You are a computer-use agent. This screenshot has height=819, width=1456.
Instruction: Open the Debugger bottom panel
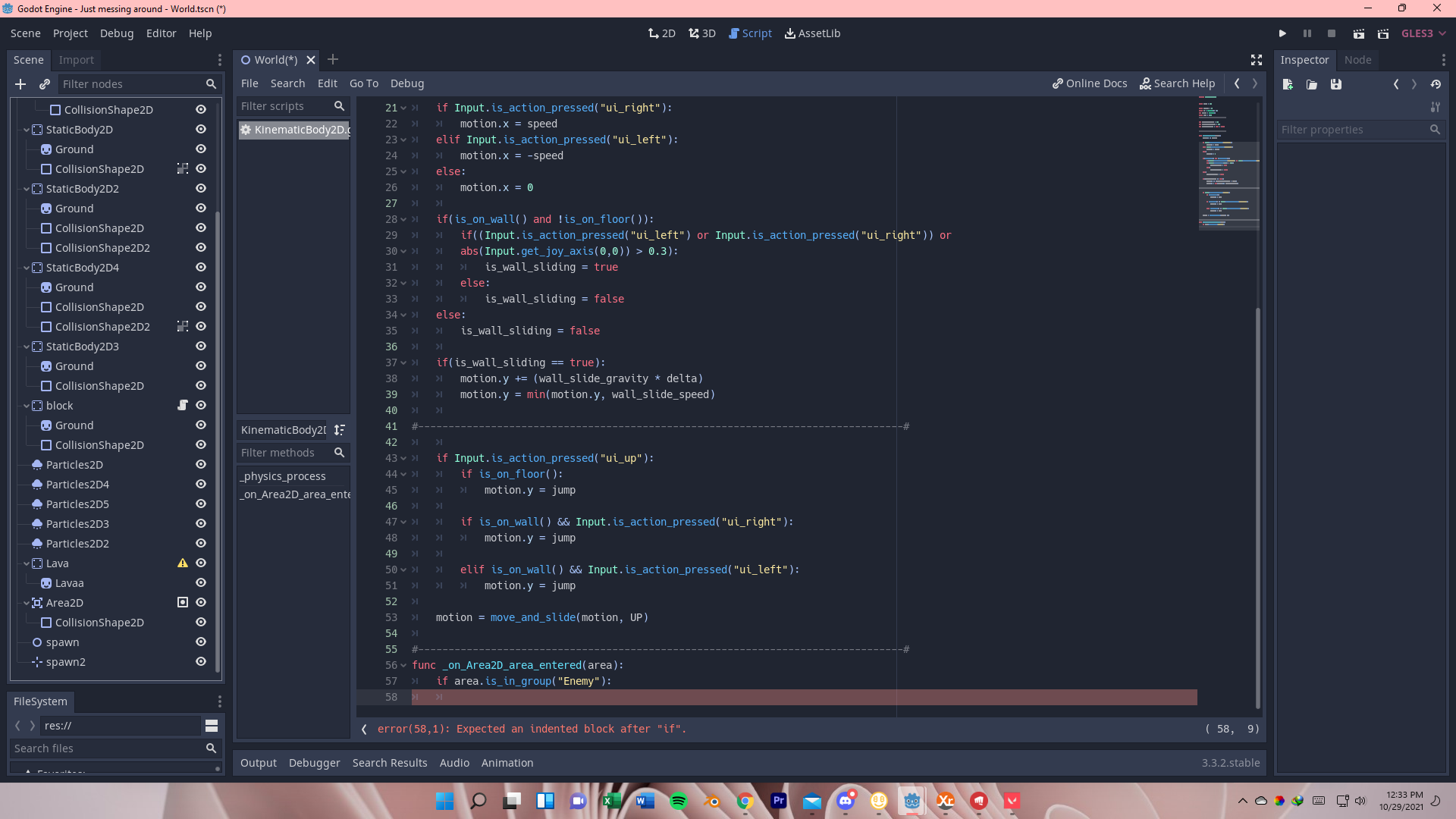coord(314,763)
